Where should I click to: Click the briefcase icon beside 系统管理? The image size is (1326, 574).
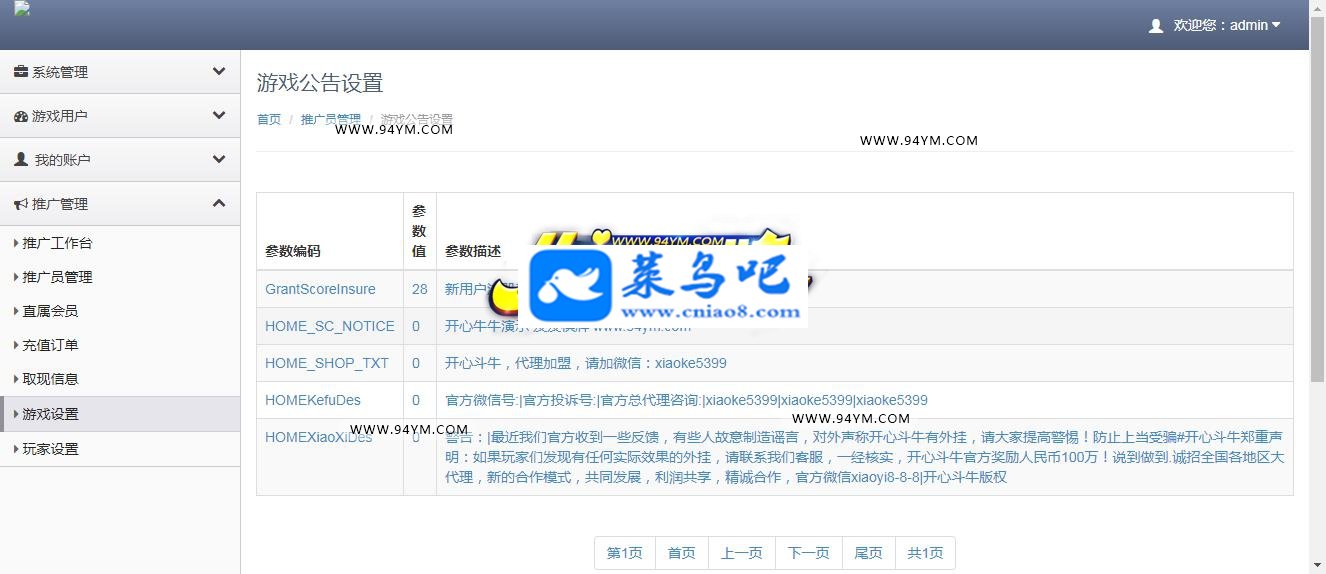(x=20, y=72)
